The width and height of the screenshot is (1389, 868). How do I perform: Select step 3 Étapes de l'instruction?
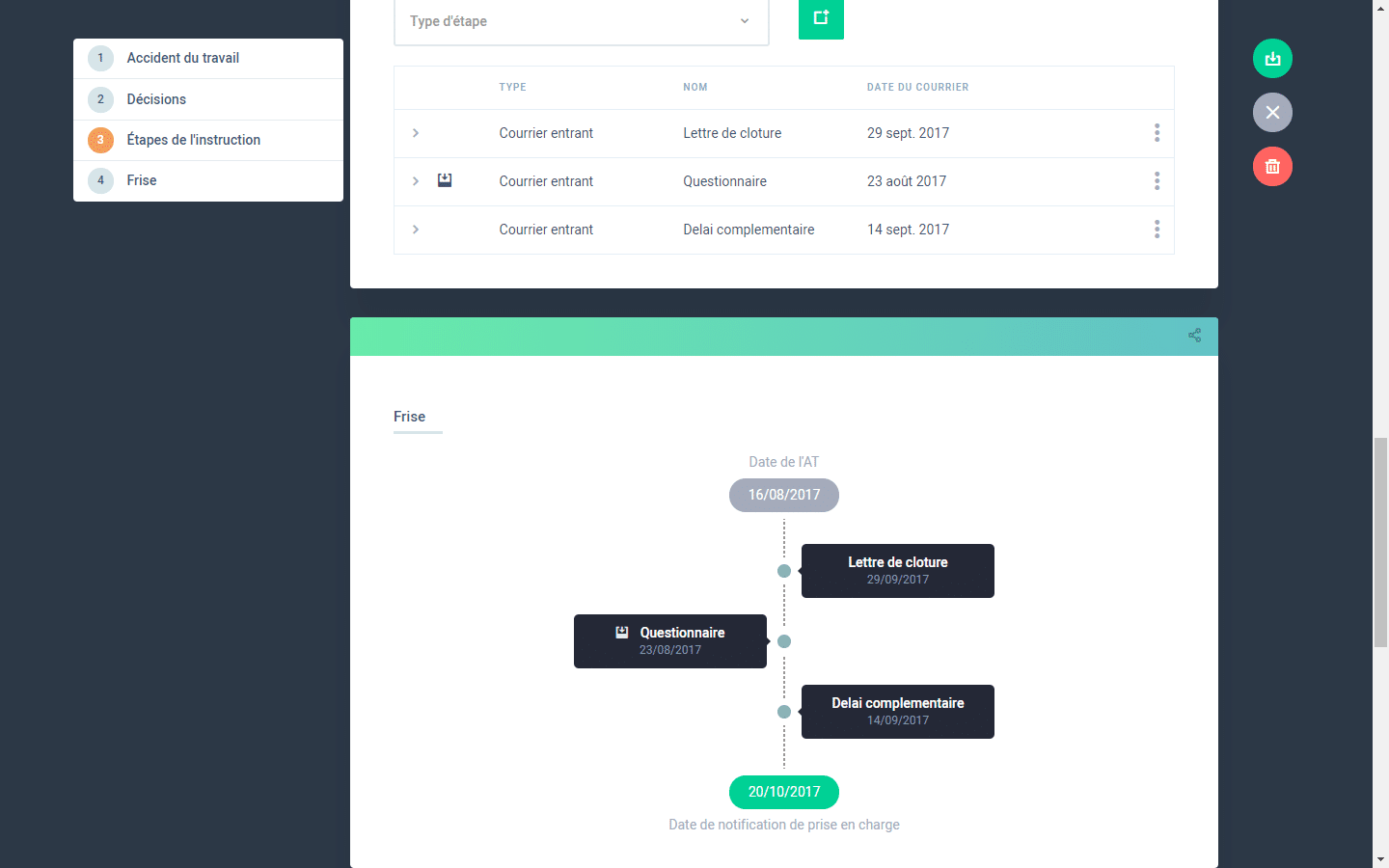(208, 140)
